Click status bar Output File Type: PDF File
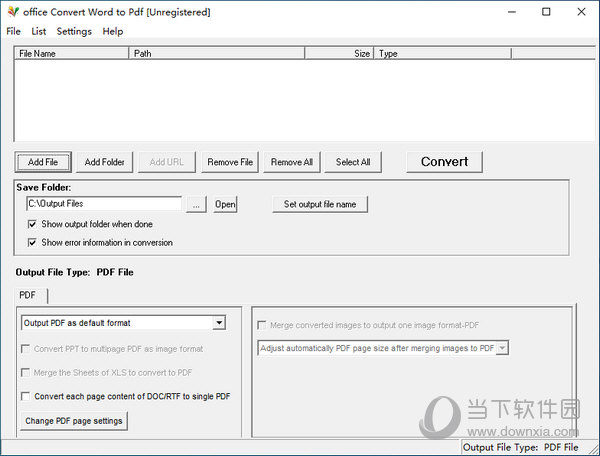Screen dimensions: 600x456 520,447
